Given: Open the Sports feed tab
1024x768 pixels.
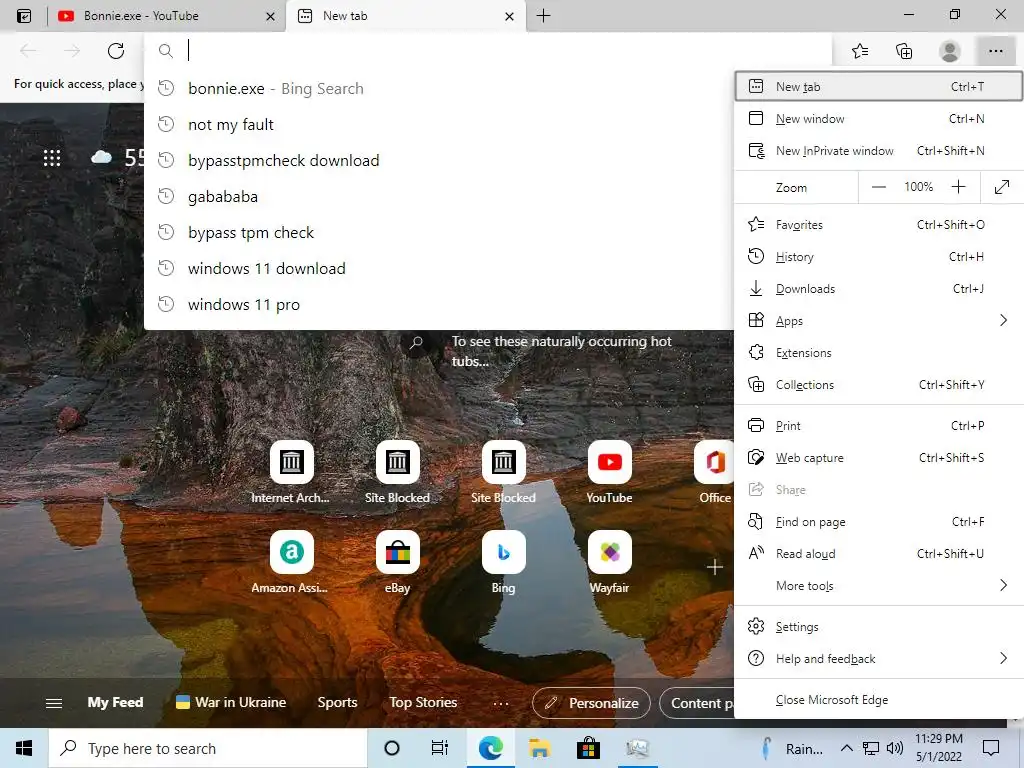Looking at the screenshot, I should (337, 703).
